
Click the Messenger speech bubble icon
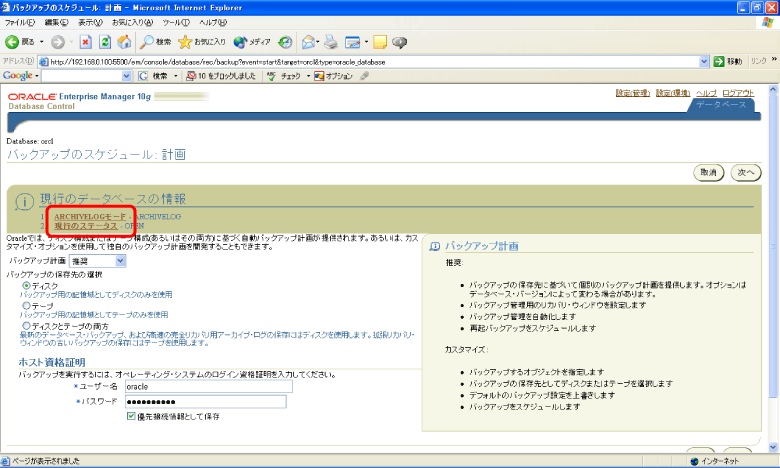pos(399,42)
